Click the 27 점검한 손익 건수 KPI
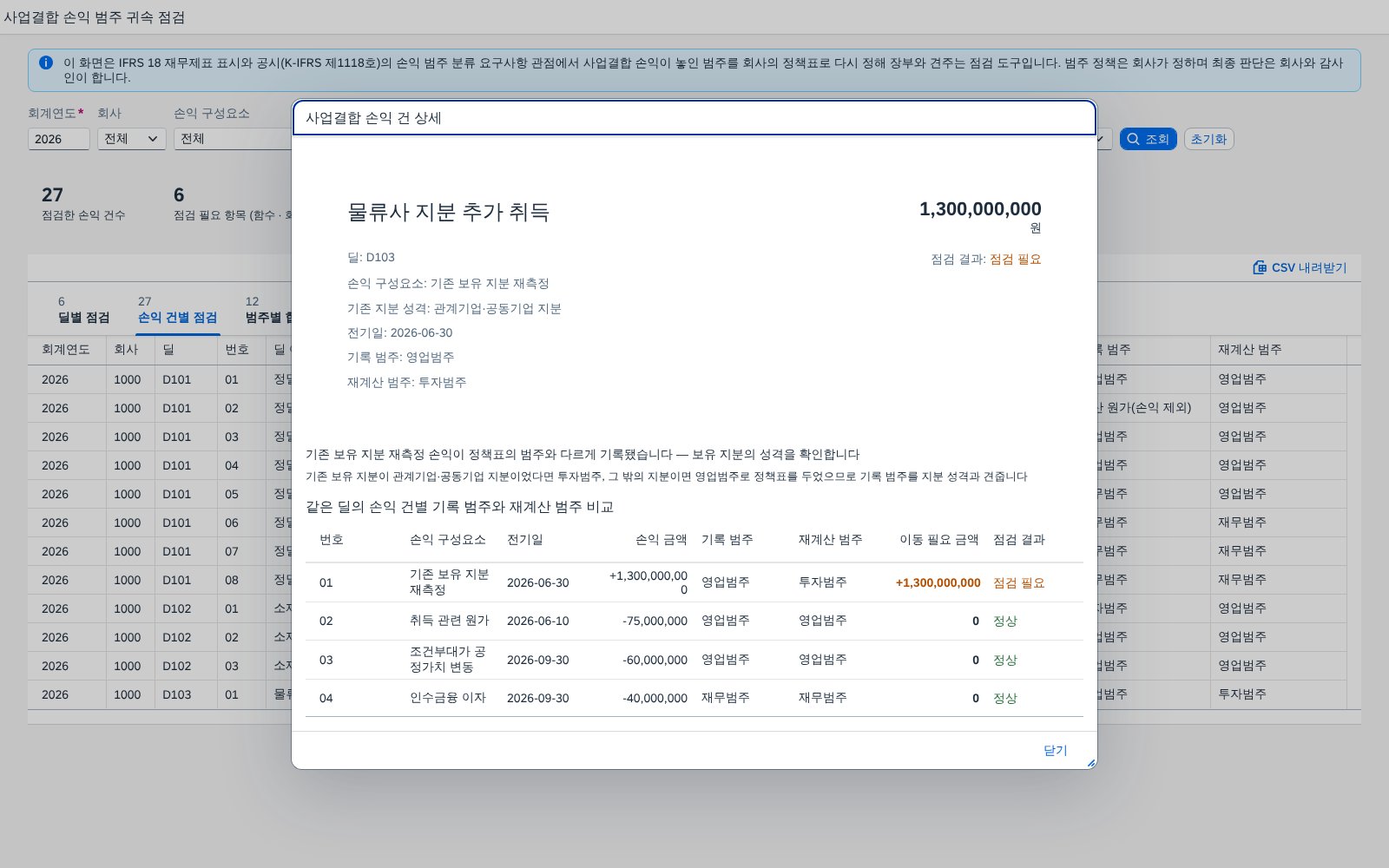Viewport: 1389px width, 868px height. [83, 203]
